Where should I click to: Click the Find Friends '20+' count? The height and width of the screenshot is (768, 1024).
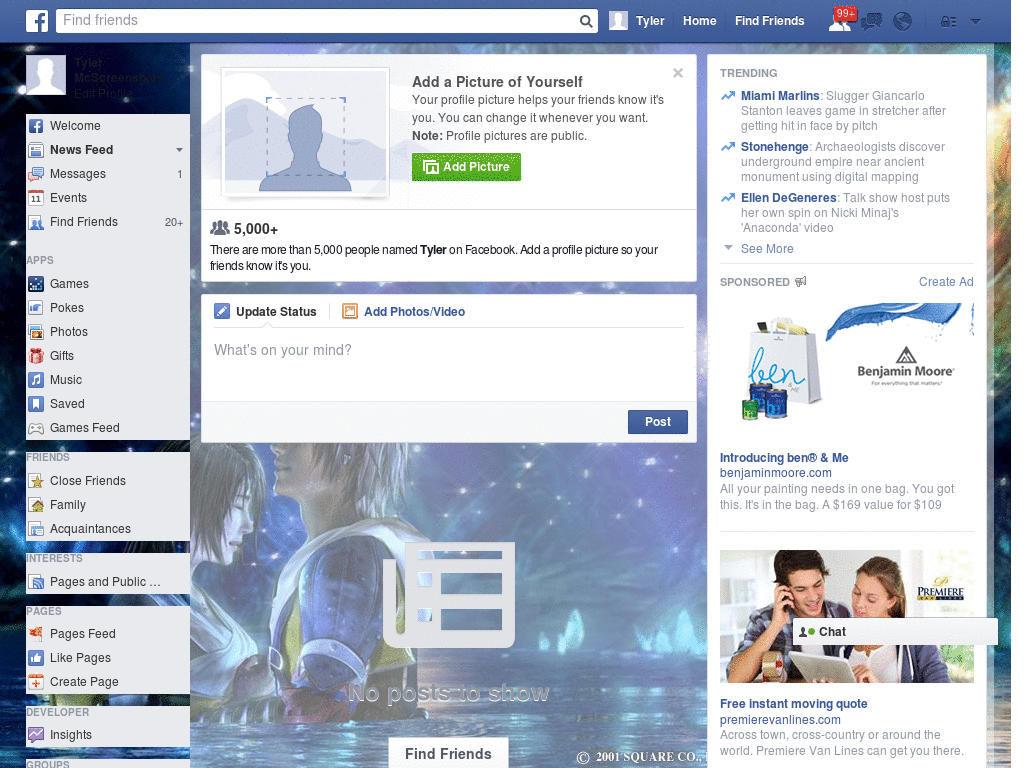[174, 223]
